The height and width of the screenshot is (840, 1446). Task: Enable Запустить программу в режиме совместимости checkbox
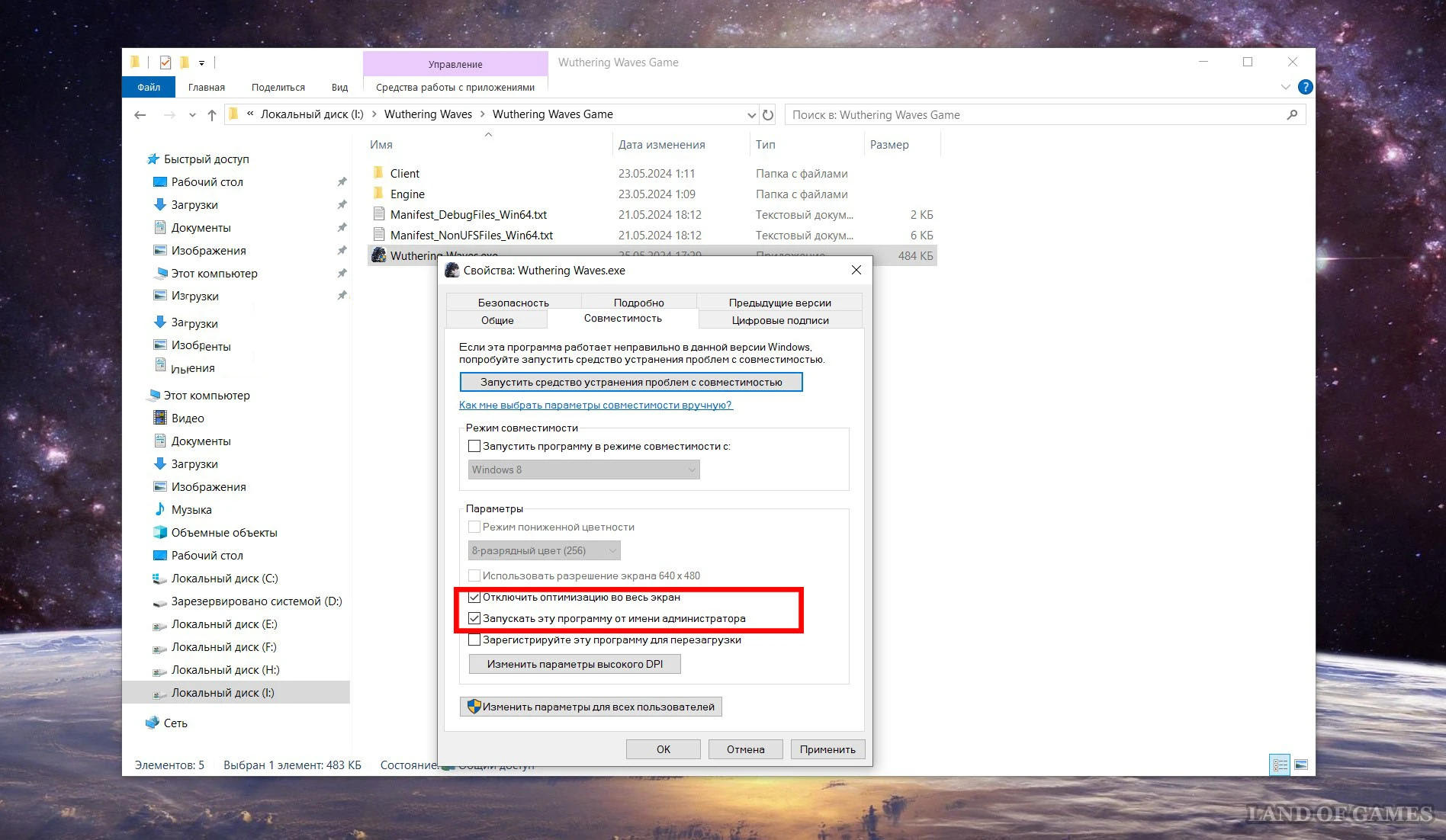(x=474, y=446)
